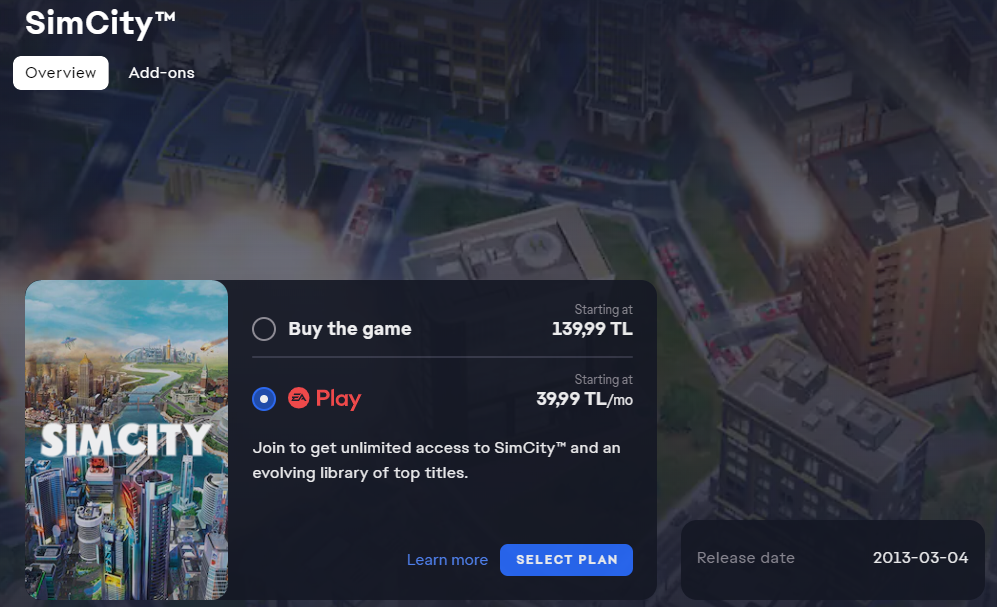Click the unlimited access description text
Image resolution: width=997 pixels, height=607 pixels.
tap(436, 460)
